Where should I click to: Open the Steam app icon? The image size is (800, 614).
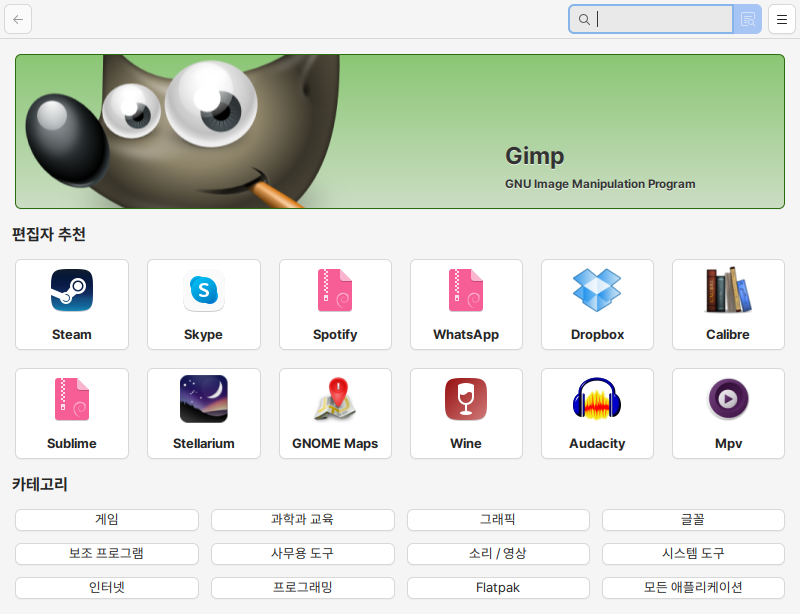click(72, 291)
